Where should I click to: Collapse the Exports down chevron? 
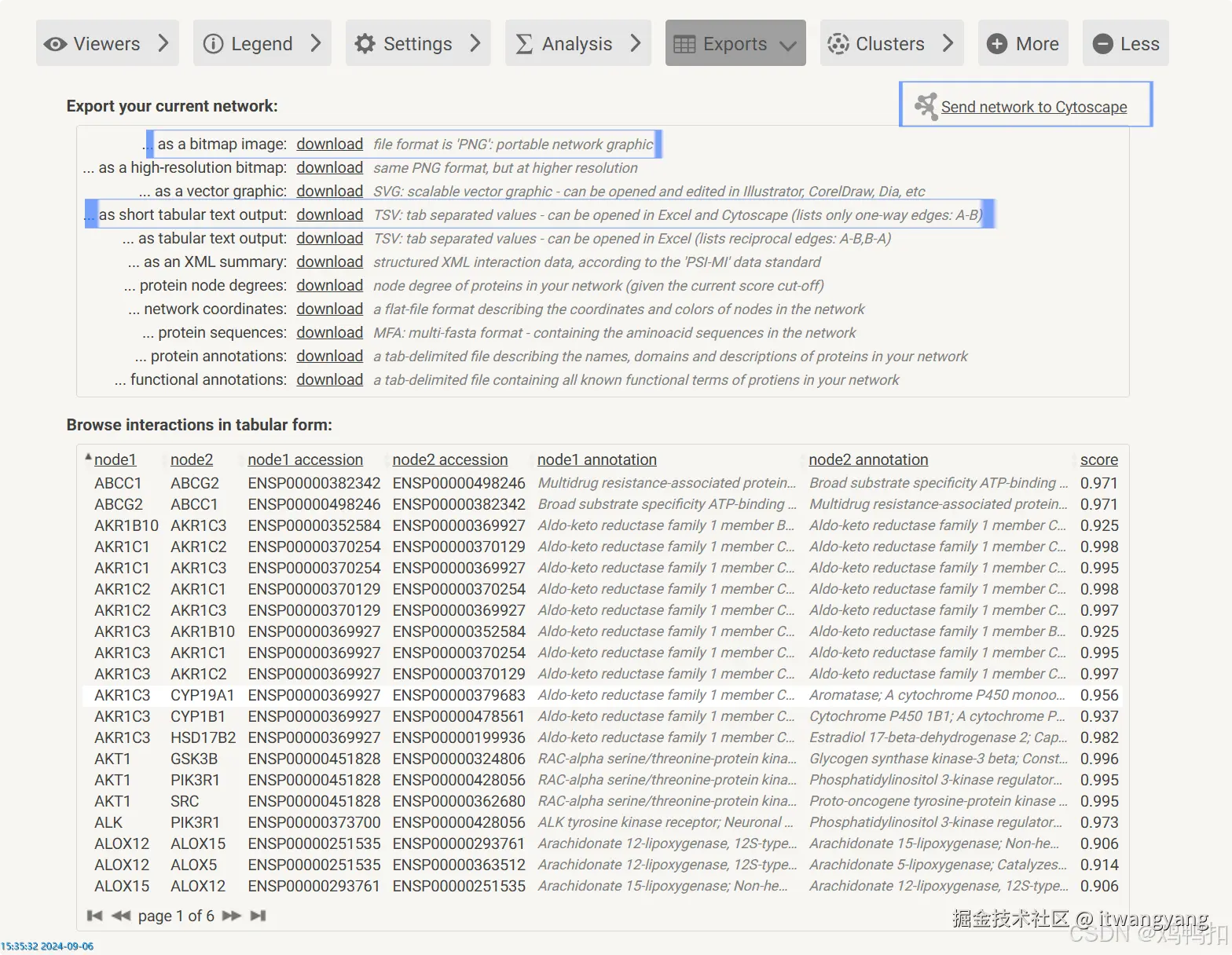coord(787,46)
